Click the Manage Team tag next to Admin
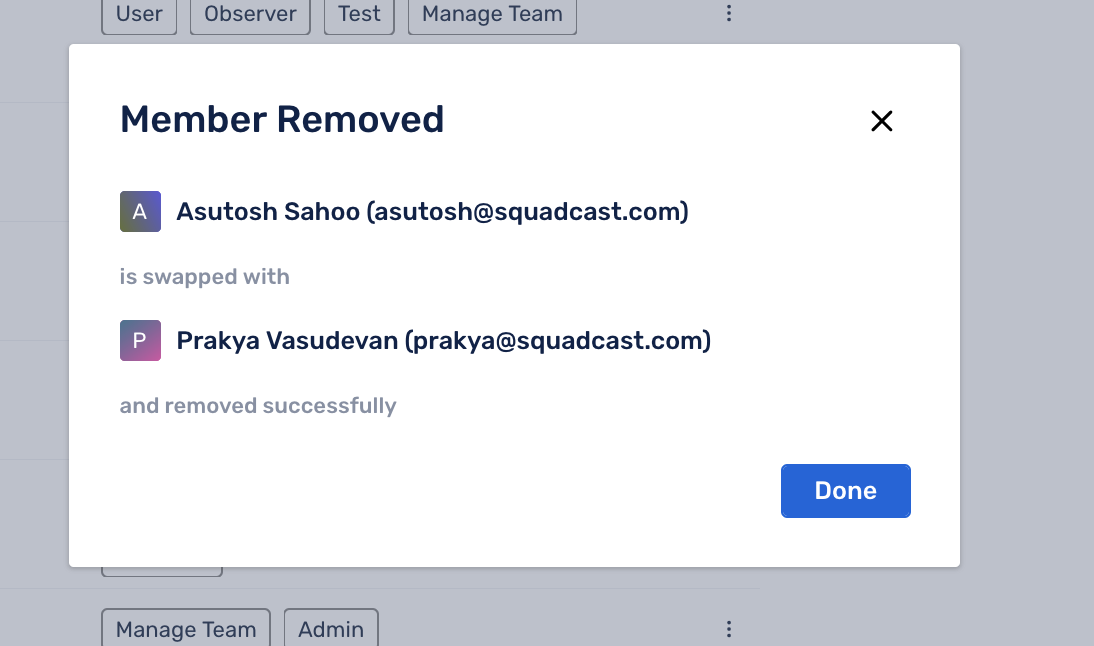1094x646 pixels. point(186,629)
